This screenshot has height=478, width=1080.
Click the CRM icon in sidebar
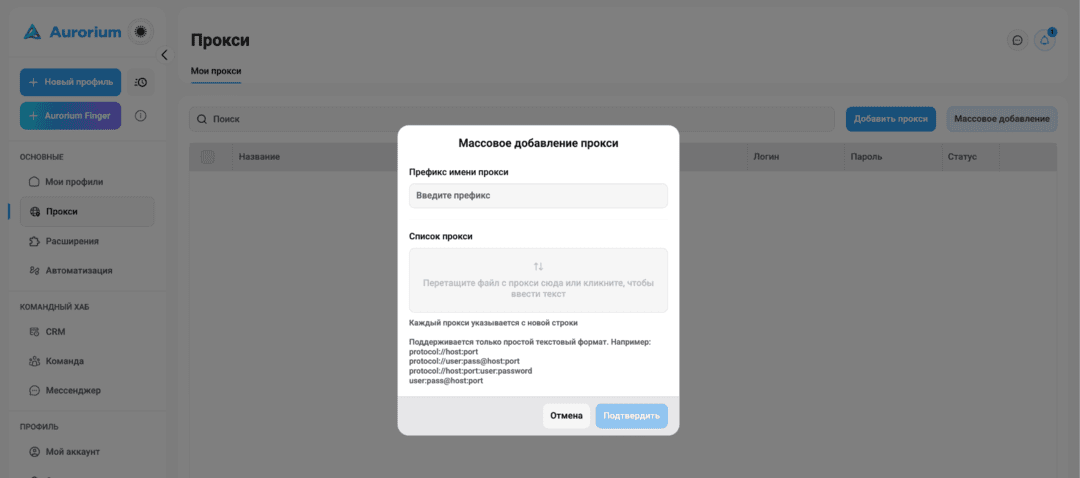[34, 332]
